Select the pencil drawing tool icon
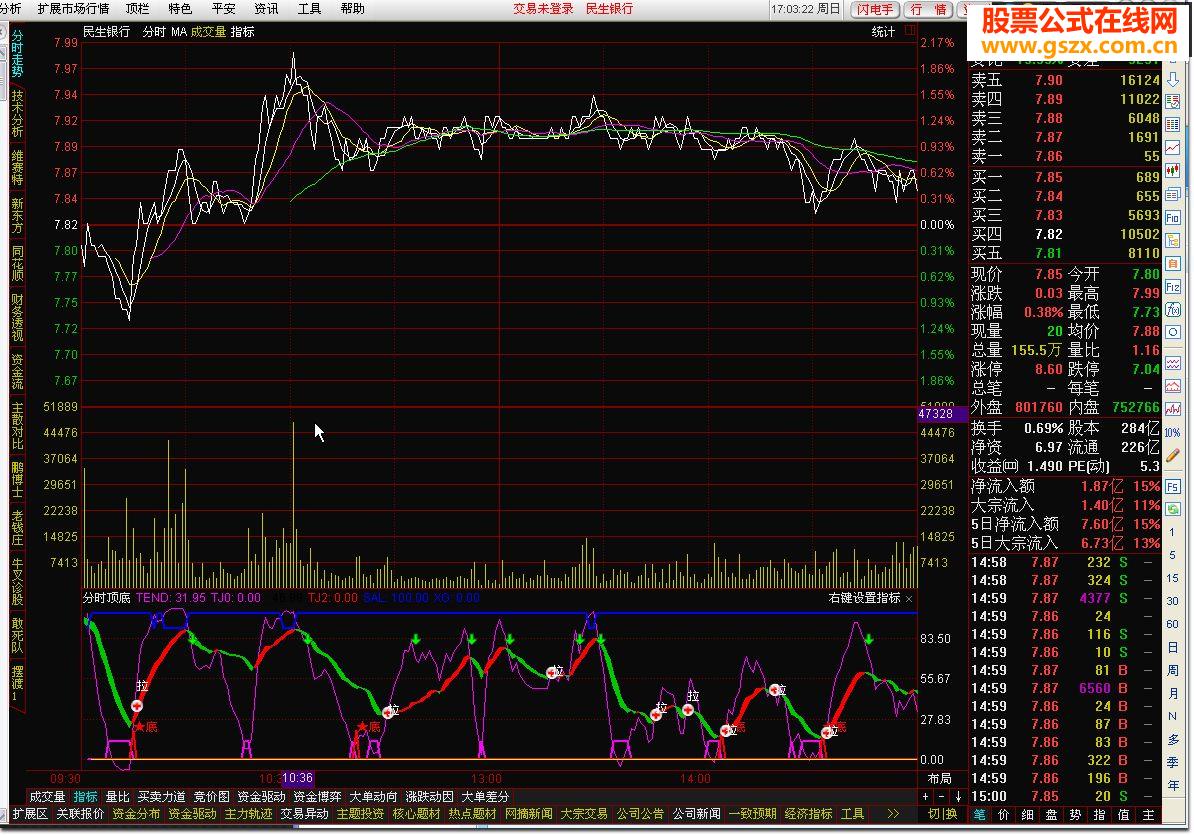This screenshot has height=835, width=1194. [1173, 455]
